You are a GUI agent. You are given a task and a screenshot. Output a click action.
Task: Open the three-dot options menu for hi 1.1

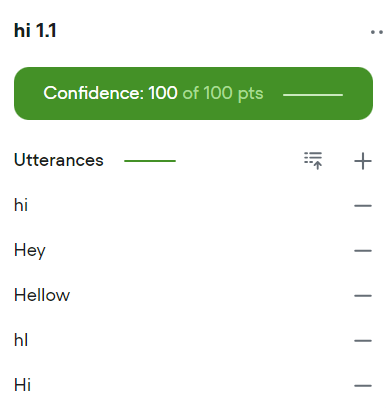pos(377,32)
